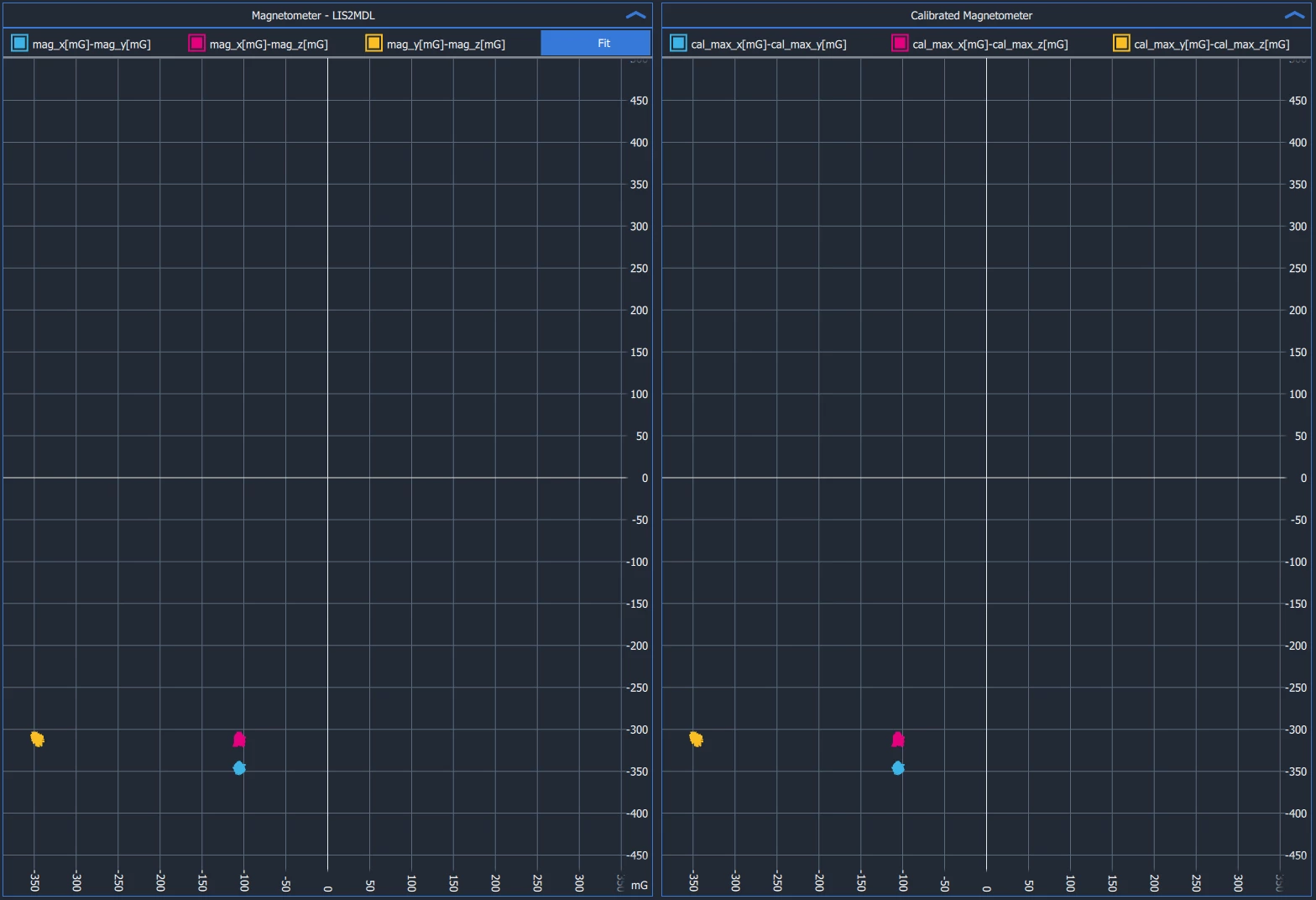Toggle mag_x-mag_y blue series swatch
Viewport: 1316px width, 900px height.
coord(19,43)
